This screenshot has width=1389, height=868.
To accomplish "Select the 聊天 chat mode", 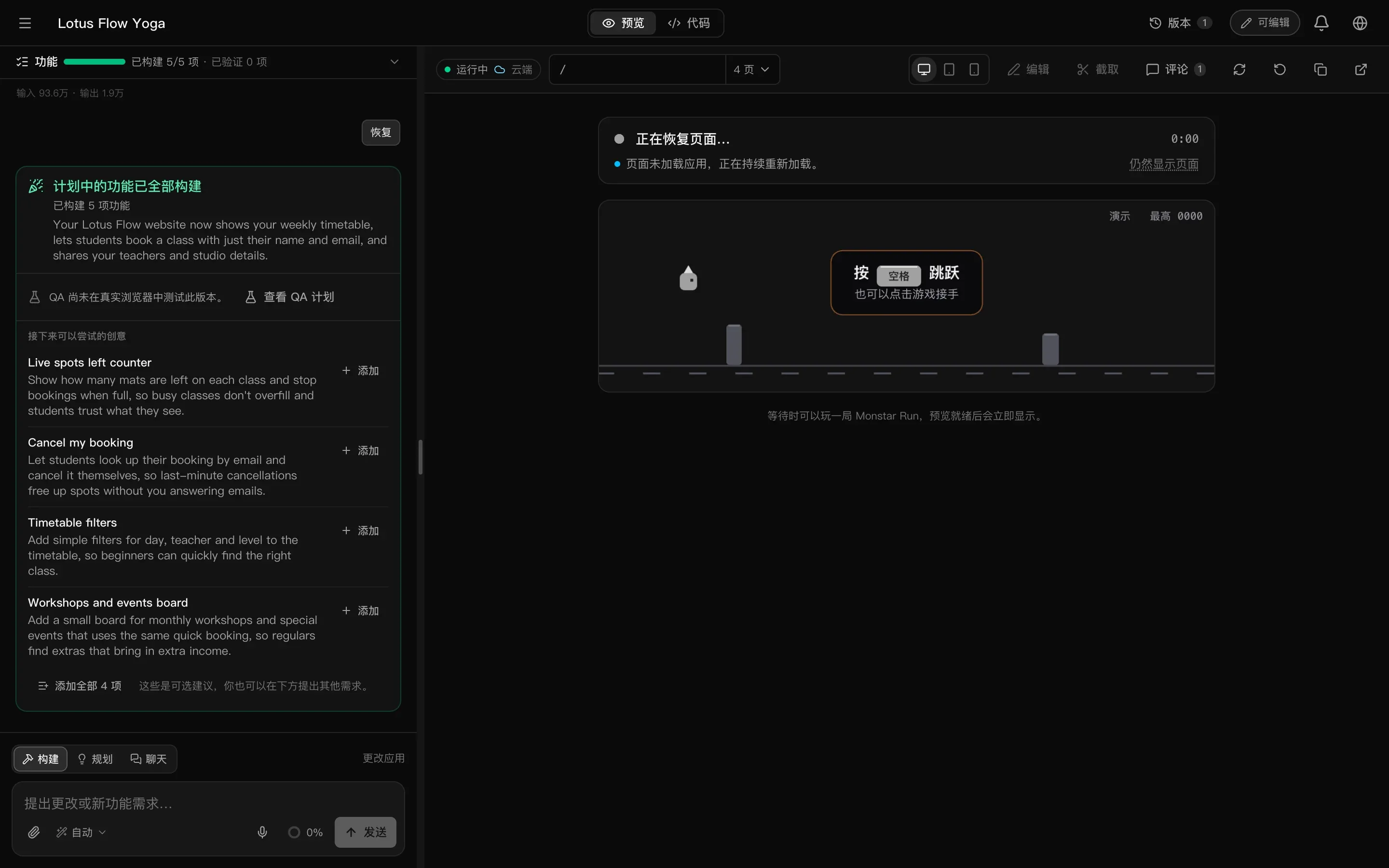I will point(149,759).
